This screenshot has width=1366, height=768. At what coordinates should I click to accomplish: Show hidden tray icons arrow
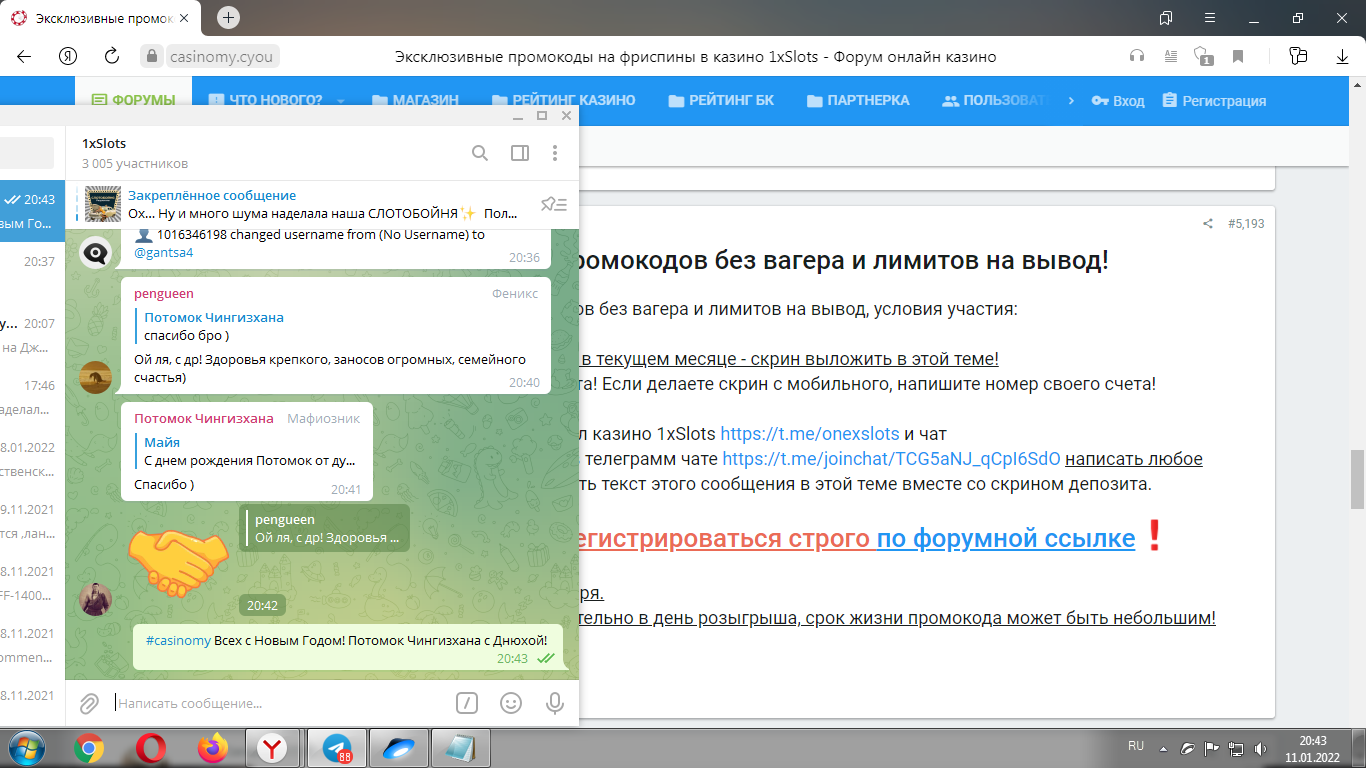1163,747
